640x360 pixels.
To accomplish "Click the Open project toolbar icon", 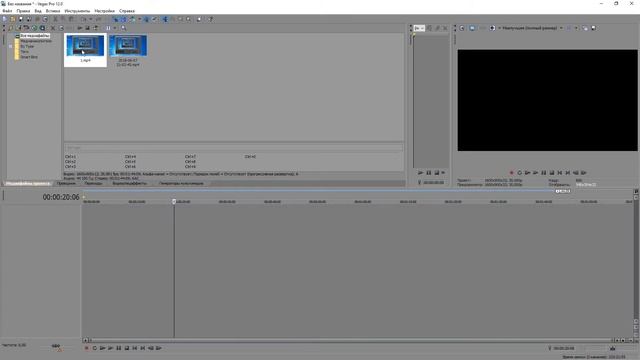I will click(x=12, y=19).
